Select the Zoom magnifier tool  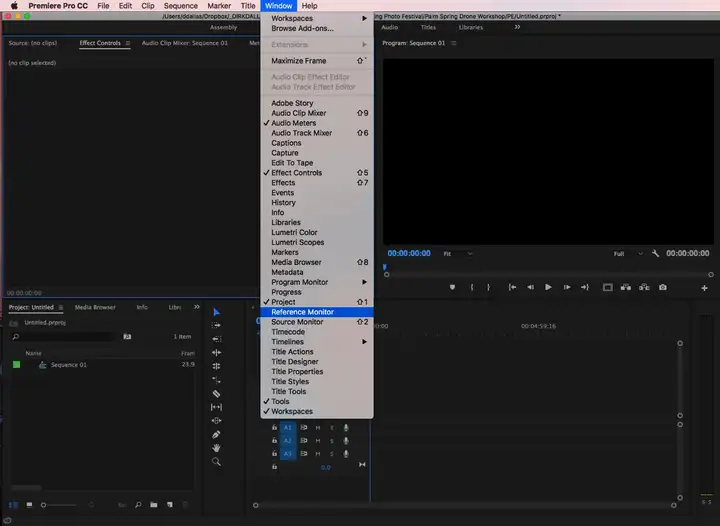216,462
